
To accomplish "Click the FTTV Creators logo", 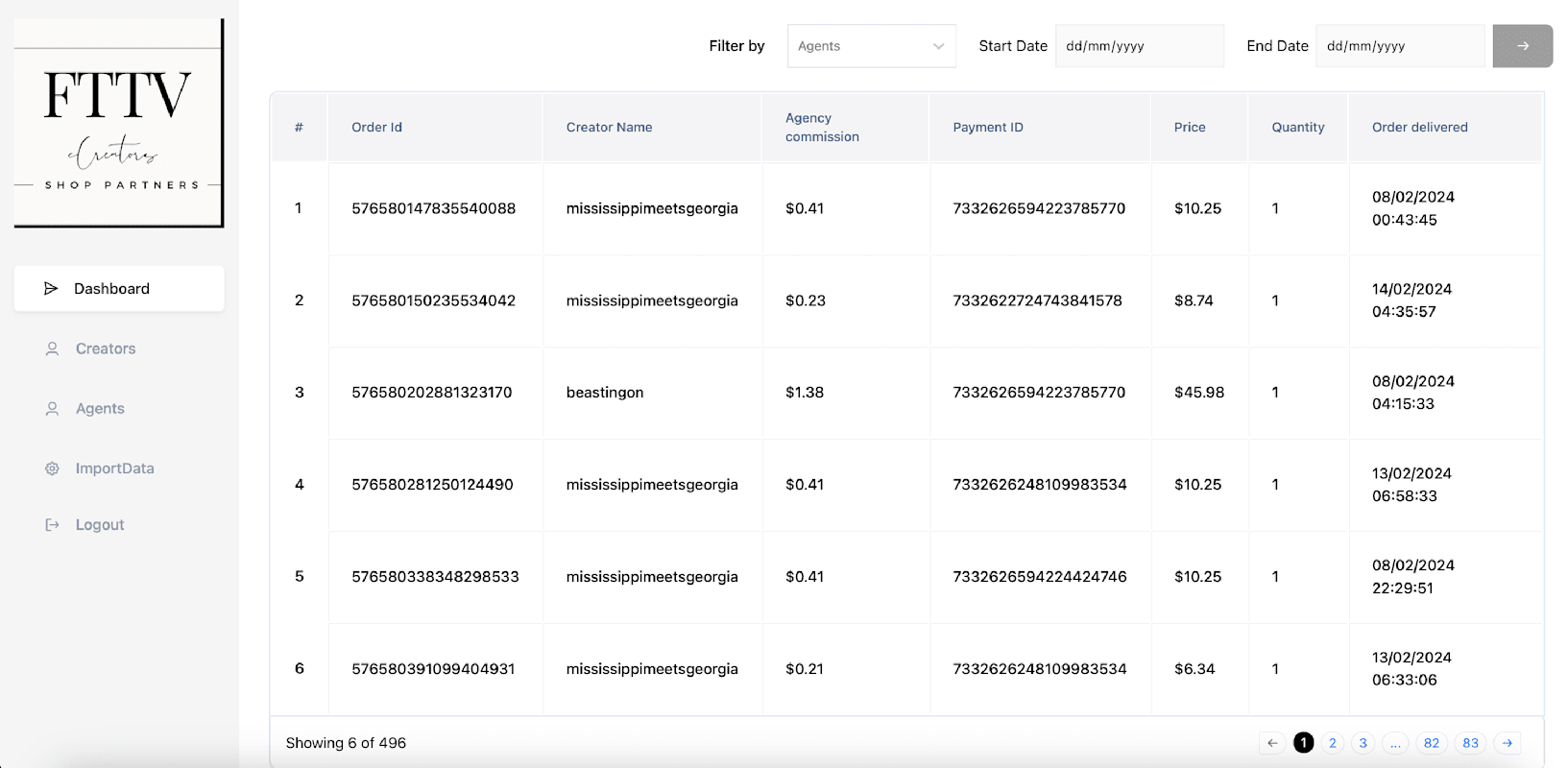I will pos(119,123).
